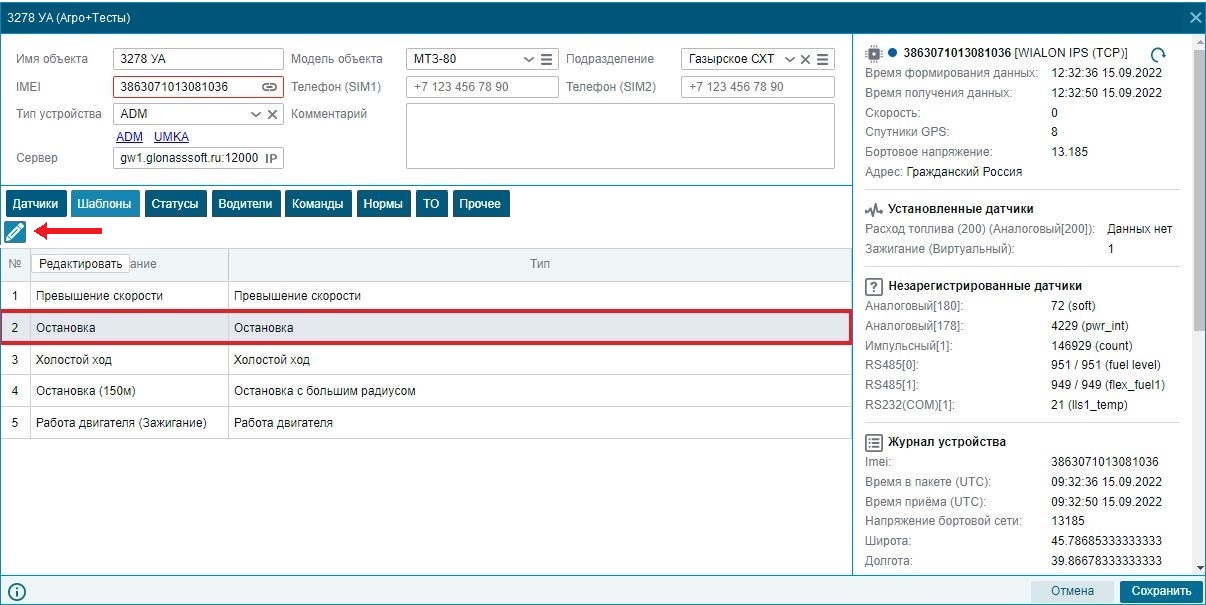
Task: Click the question mark icon for unregistered sensors
Action: coord(873,286)
